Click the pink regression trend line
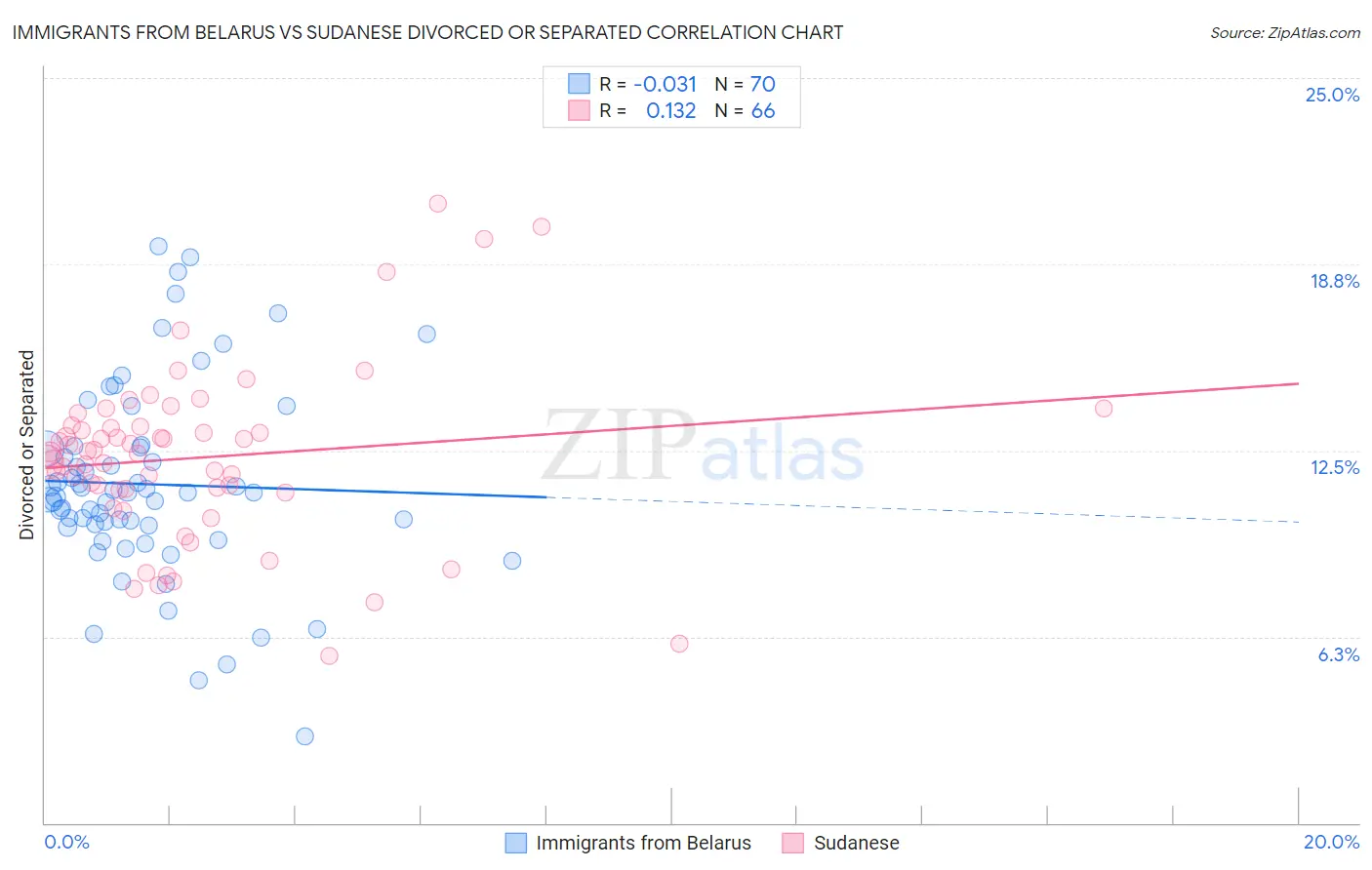 (671, 424)
